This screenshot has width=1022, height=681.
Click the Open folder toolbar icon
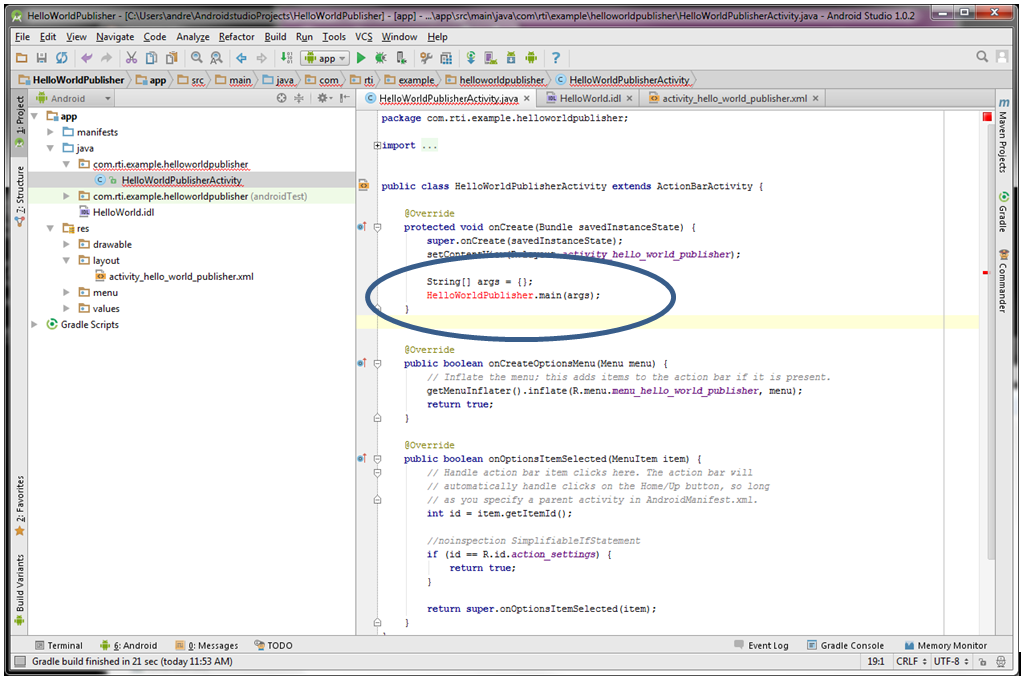tap(22, 58)
